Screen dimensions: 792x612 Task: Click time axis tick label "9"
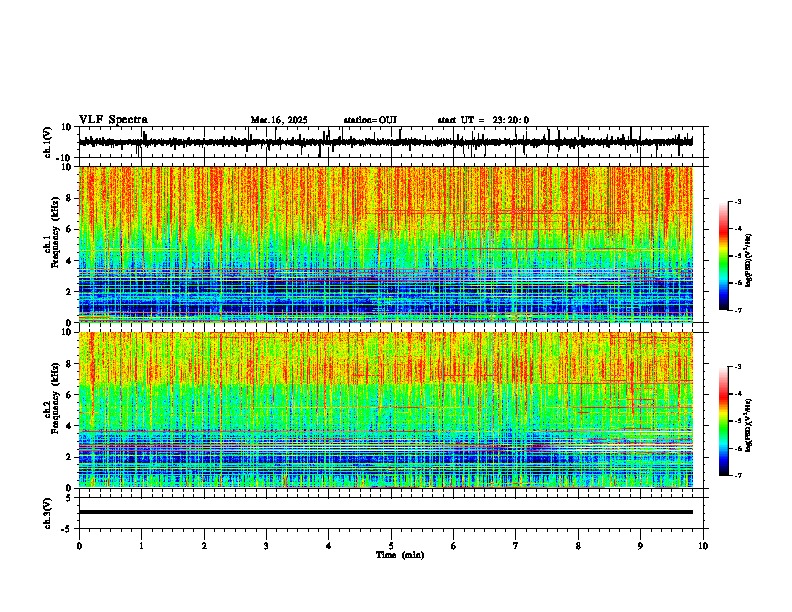(640, 546)
